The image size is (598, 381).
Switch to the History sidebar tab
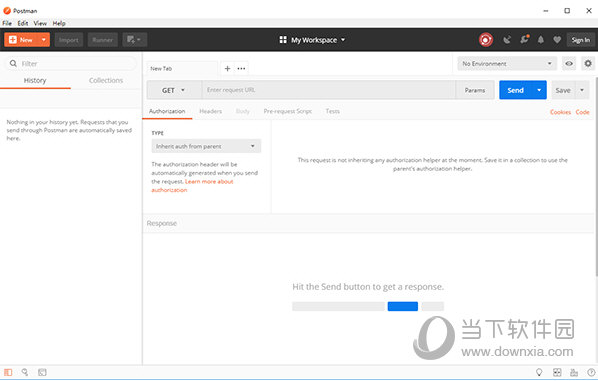[x=35, y=80]
